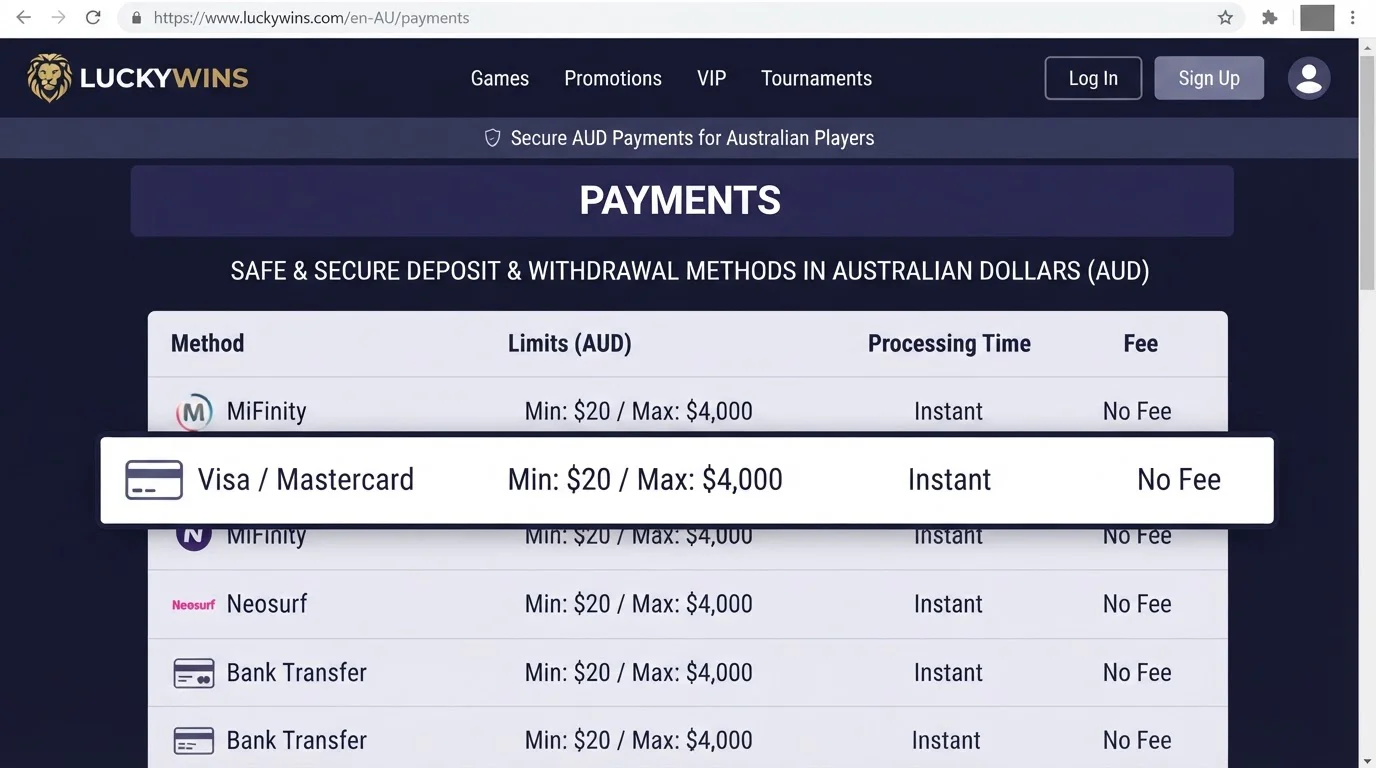Click the limits value in Neosurf row
Image resolution: width=1376 pixels, height=768 pixels.
point(639,604)
